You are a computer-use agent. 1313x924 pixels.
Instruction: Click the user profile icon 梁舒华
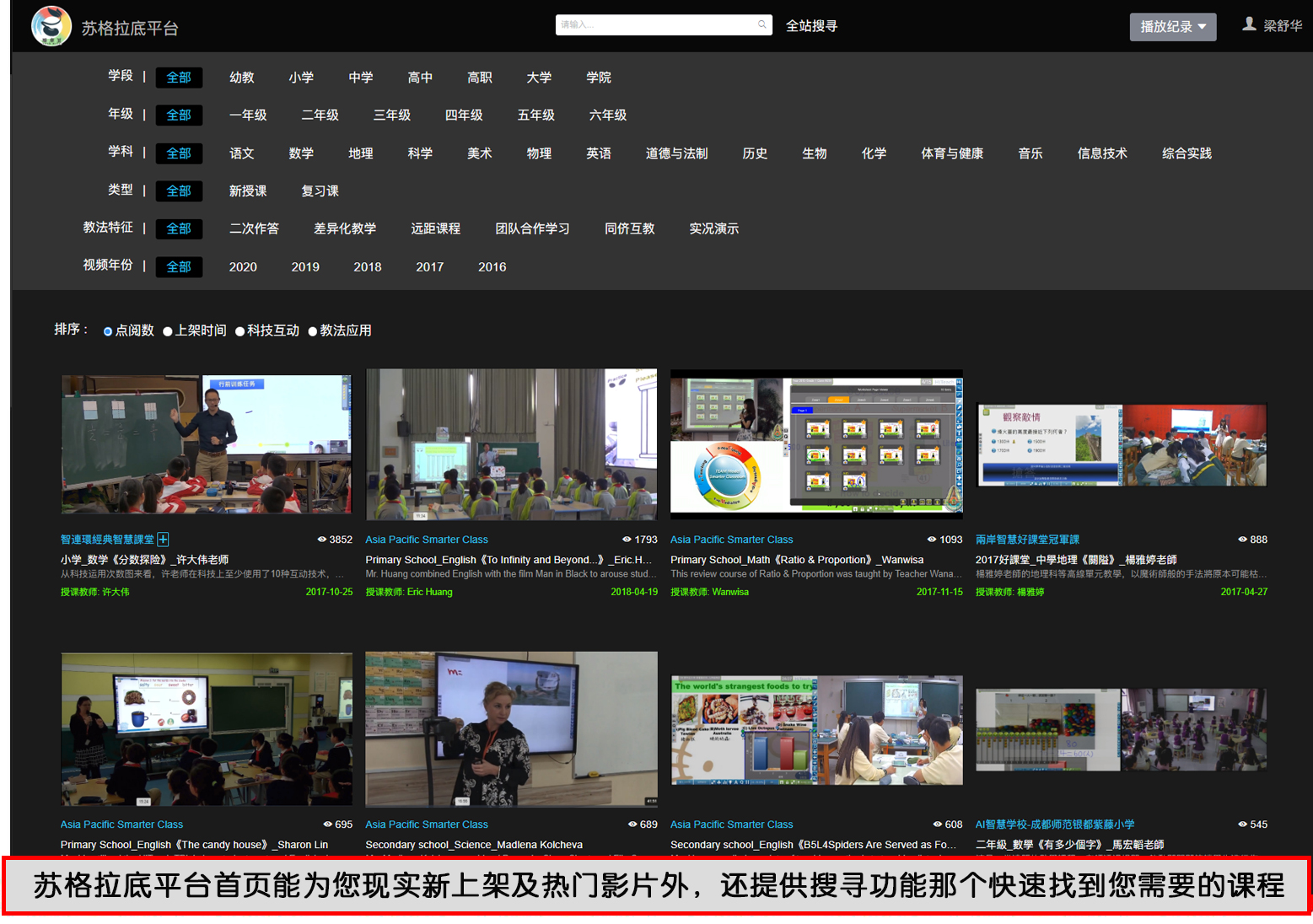[1249, 24]
